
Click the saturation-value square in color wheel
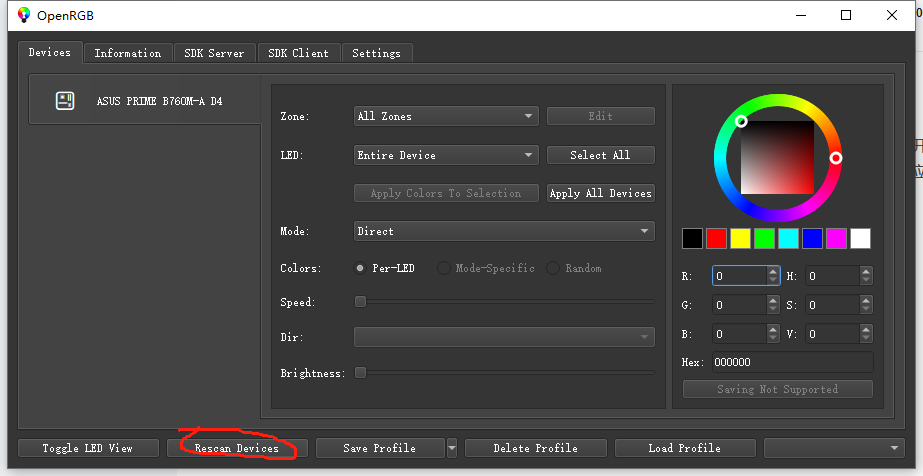point(778,157)
